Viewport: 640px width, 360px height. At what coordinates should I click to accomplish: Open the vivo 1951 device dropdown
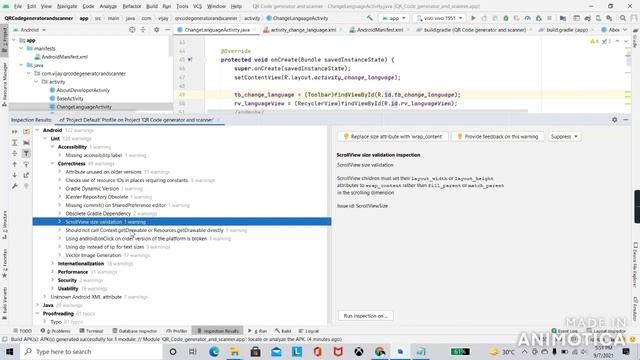pyautogui.click(x=439, y=18)
